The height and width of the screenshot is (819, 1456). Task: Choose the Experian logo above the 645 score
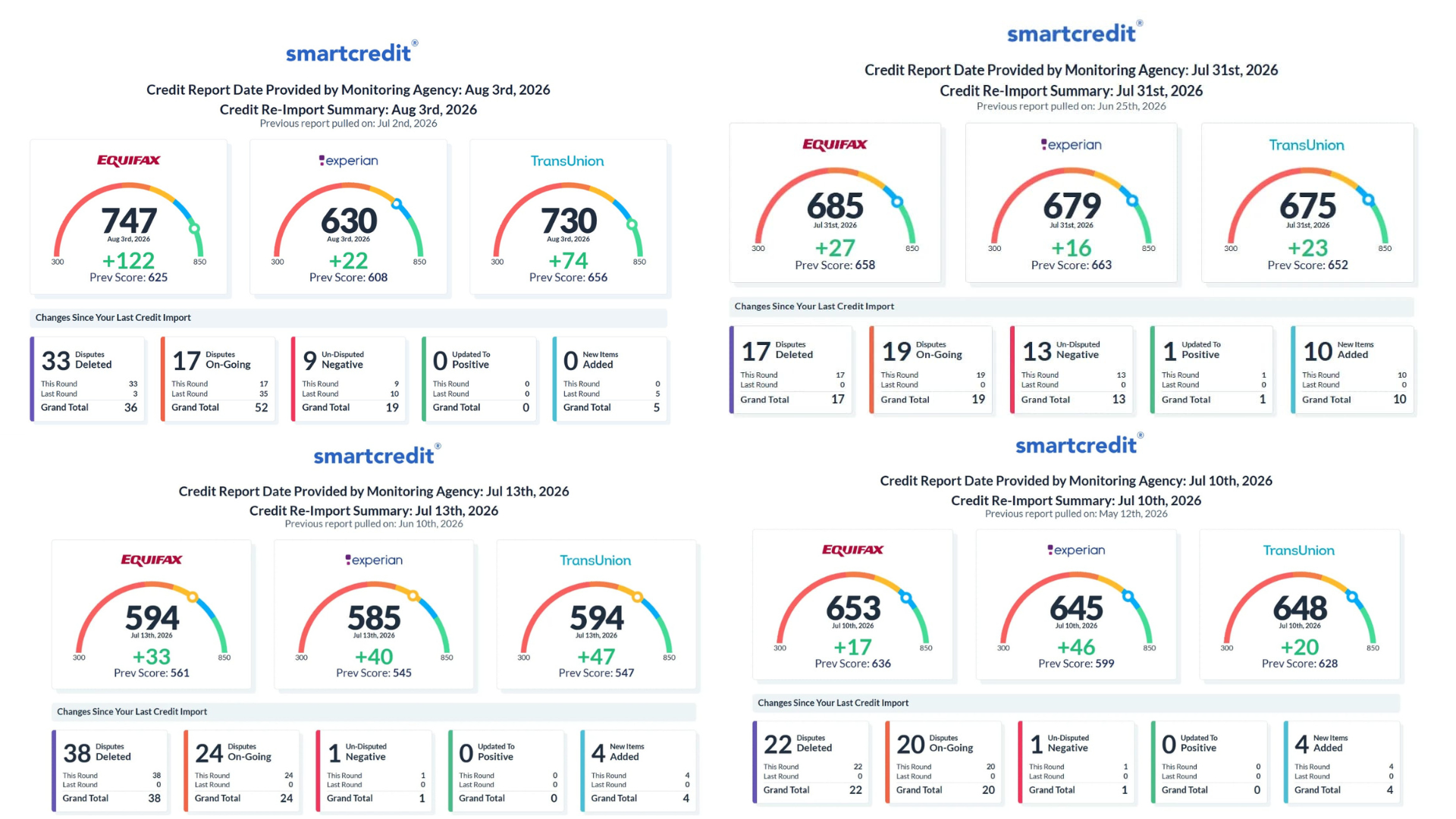1076,550
